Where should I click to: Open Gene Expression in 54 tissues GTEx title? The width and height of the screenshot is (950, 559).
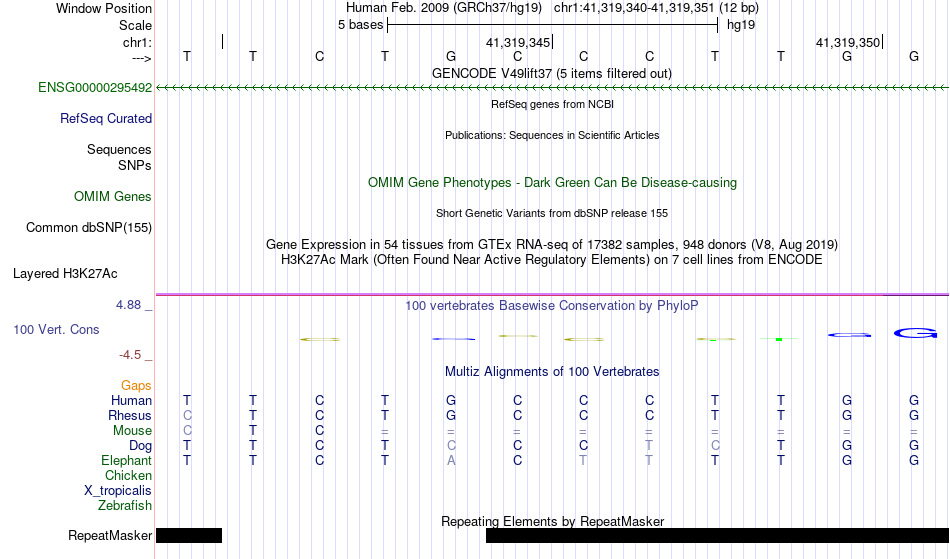[x=551, y=245]
